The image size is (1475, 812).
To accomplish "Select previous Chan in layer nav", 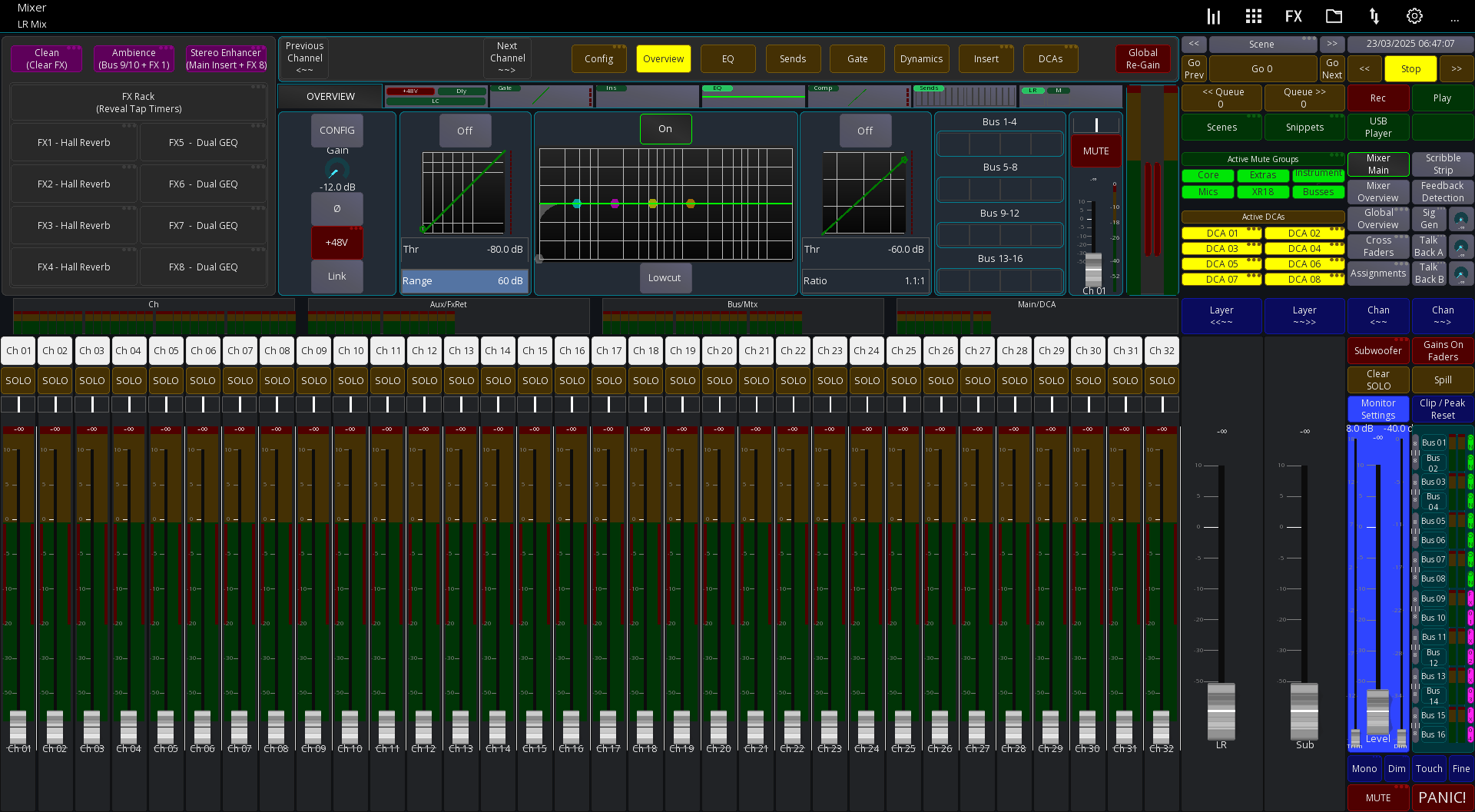I will point(1378,316).
